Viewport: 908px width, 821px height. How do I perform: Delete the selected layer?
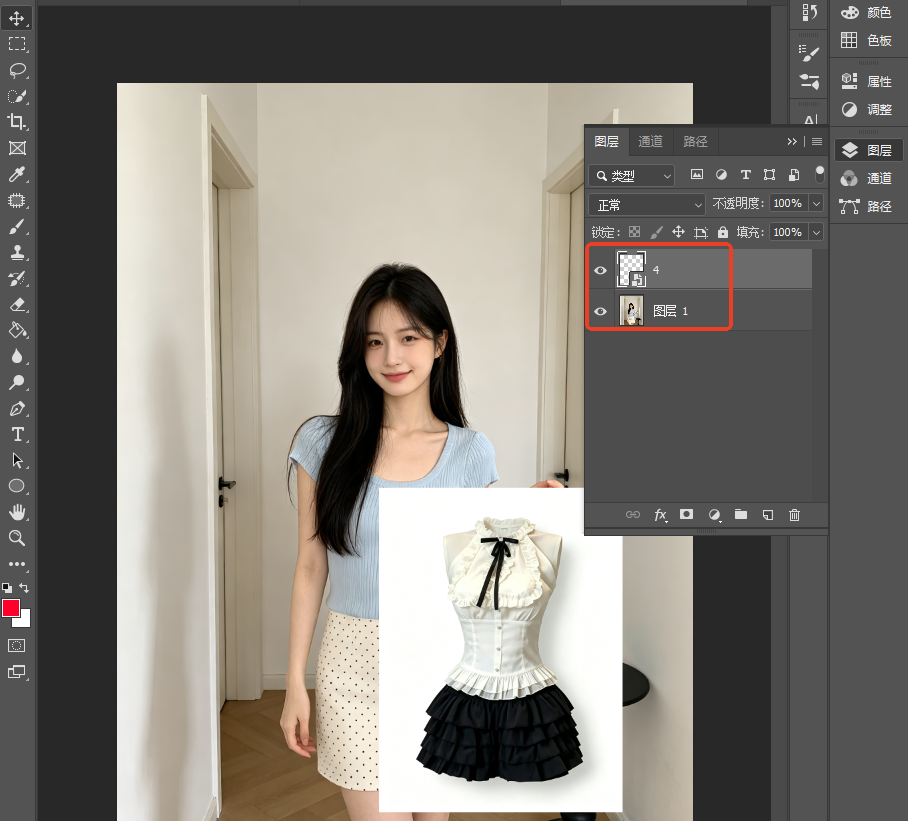click(x=794, y=515)
